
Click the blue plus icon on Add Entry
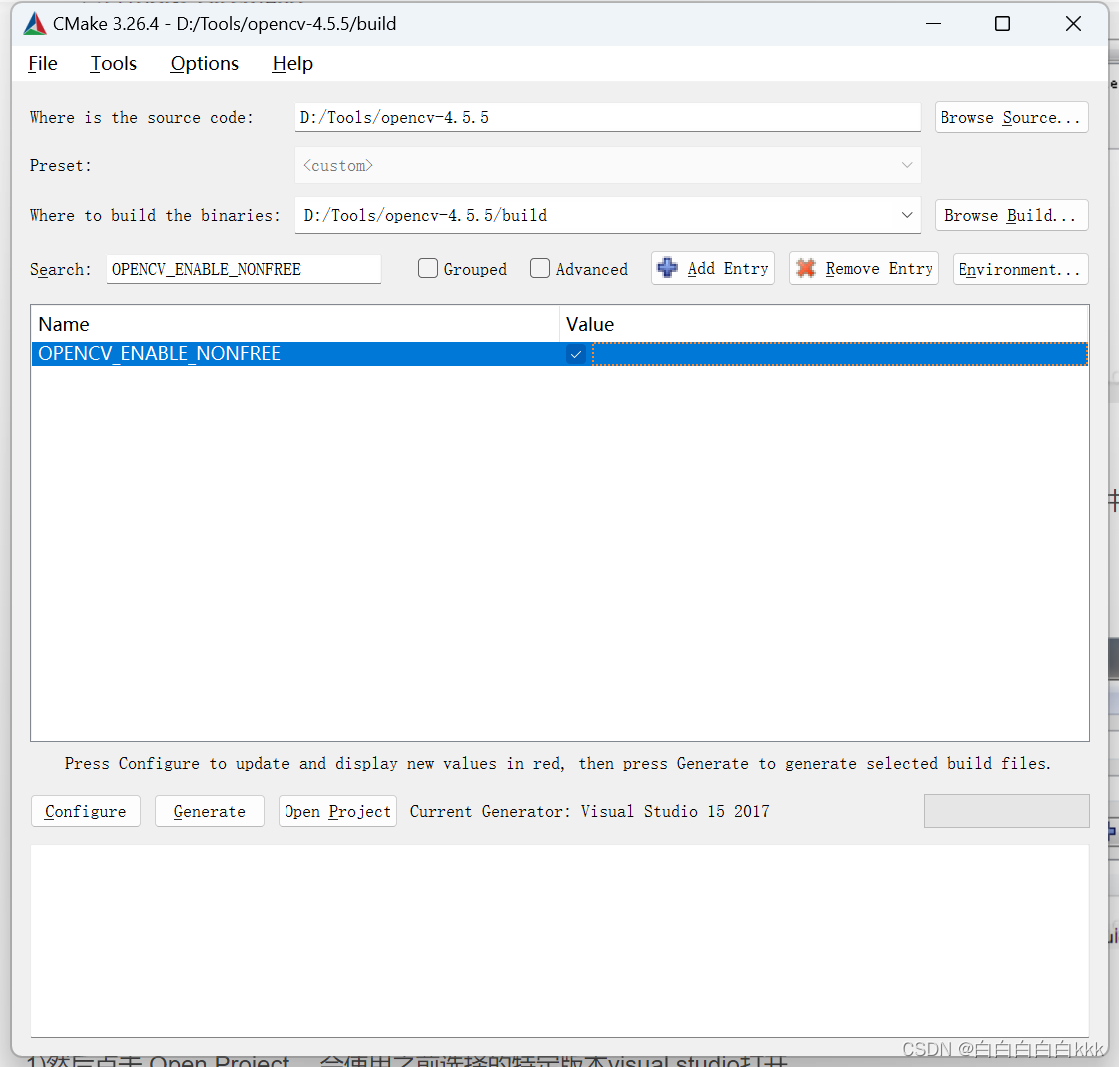click(x=667, y=268)
